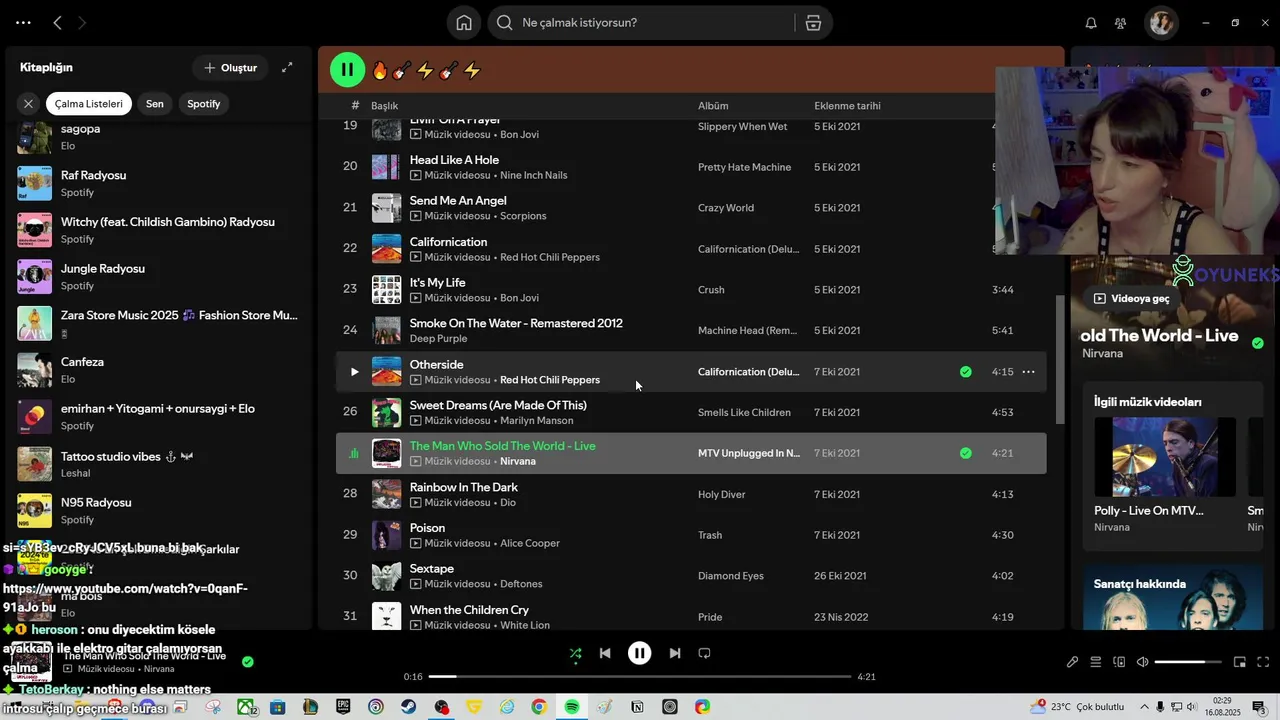
Task: Open Tattoo studio vibes playlist
Action: (160, 464)
